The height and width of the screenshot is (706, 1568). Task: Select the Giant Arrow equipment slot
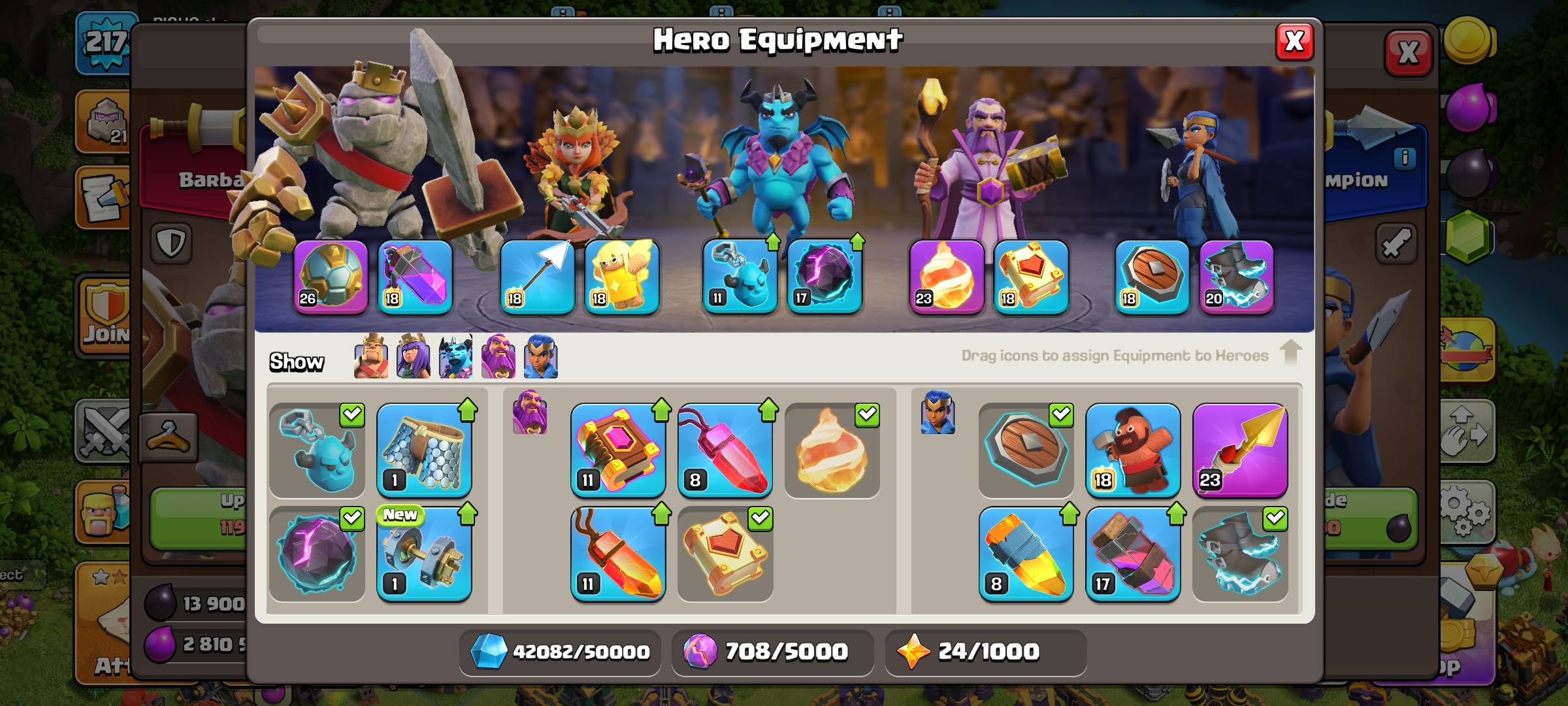click(x=537, y=277)
